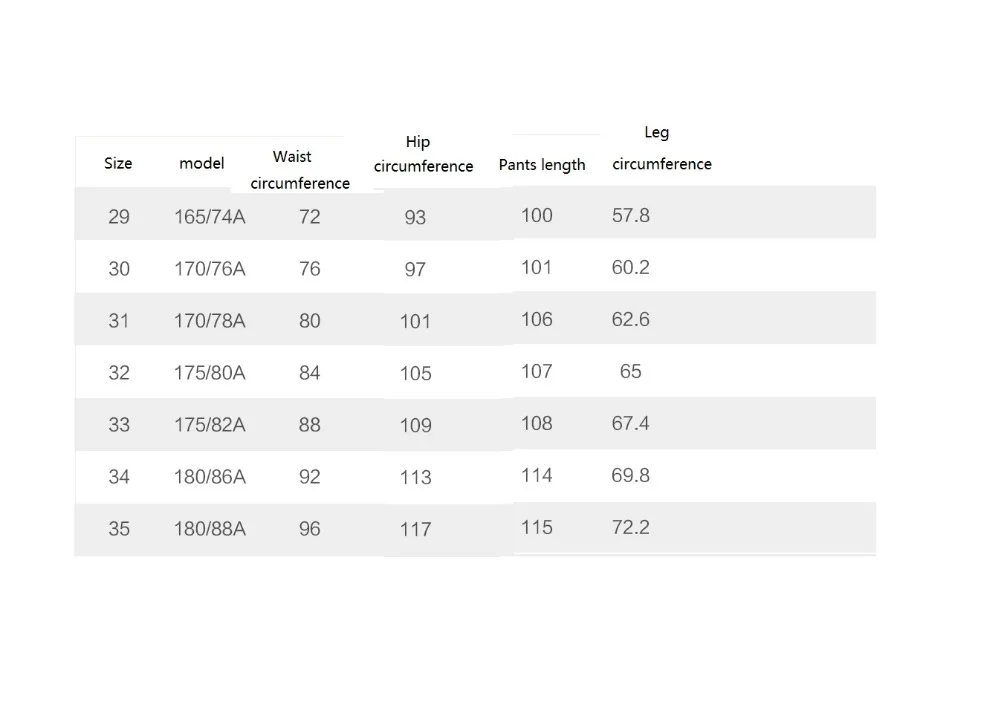This screenshot has height=719, width=1000.
Task: Click the Pants length header
Action: click(x=542, y=165)
